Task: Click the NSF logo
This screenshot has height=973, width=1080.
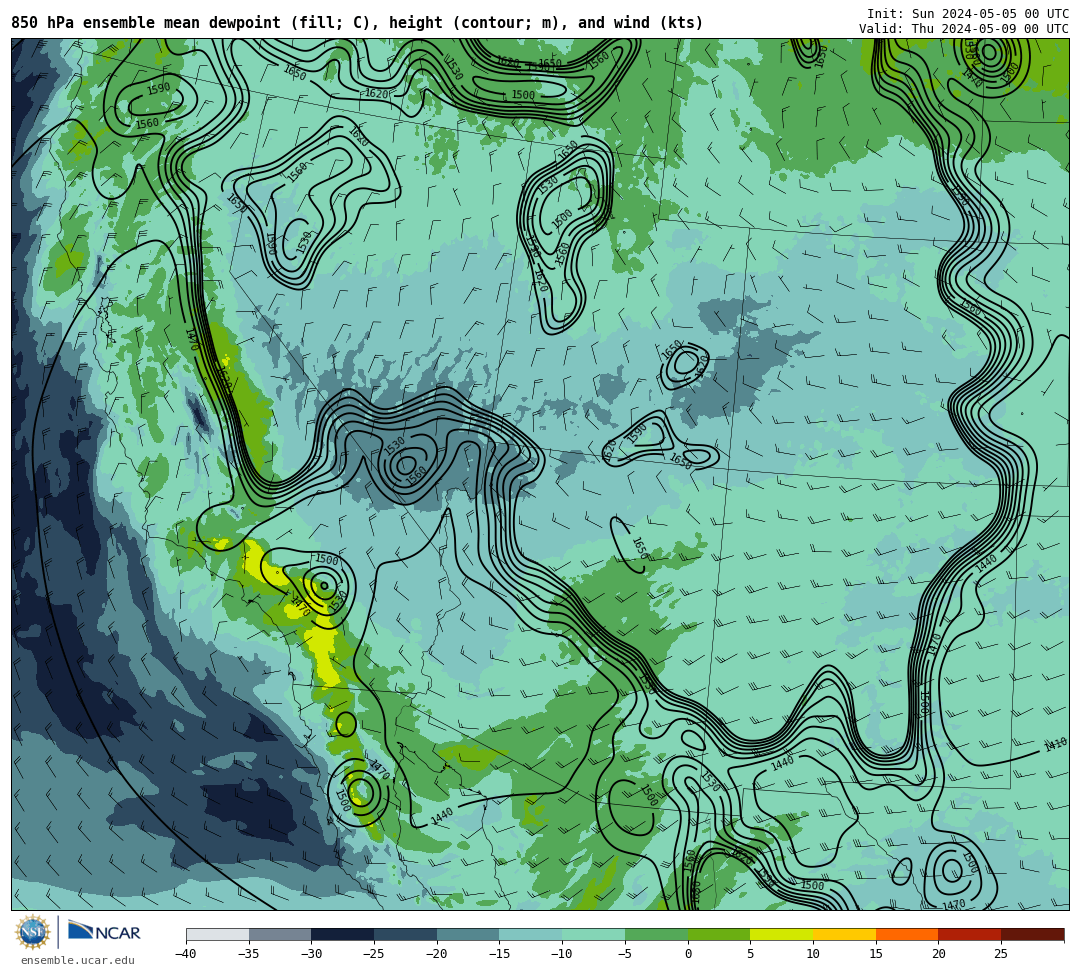Action: (x=32, y=932)
